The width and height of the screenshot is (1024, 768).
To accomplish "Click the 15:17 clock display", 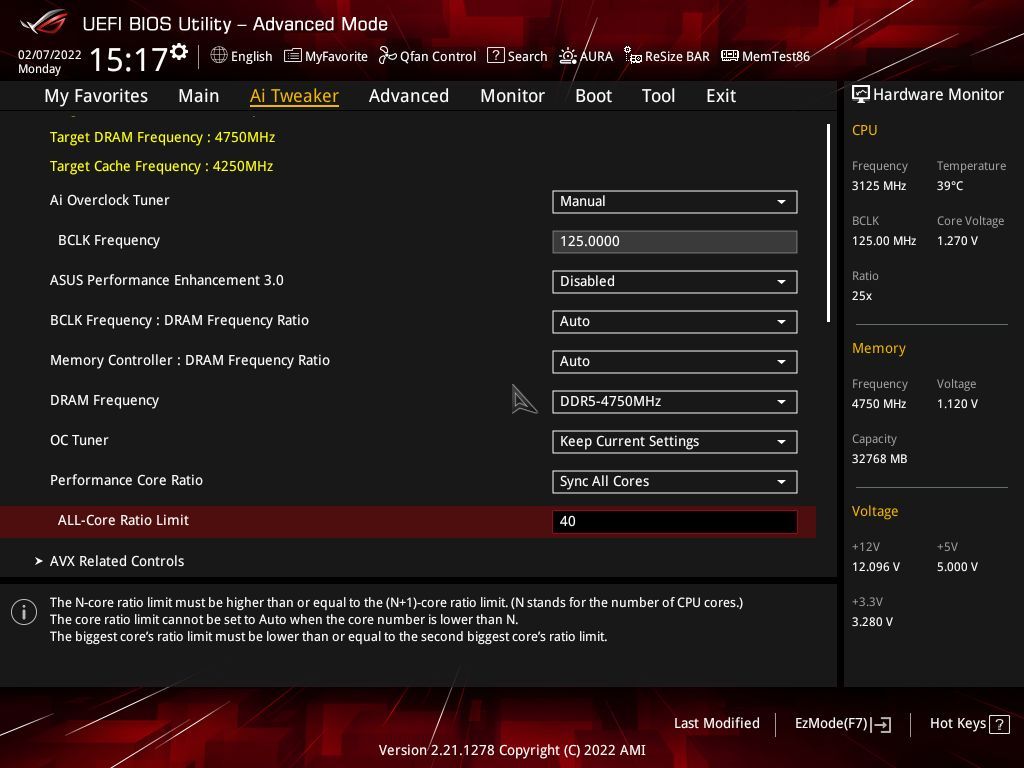I will pos(129,59).
